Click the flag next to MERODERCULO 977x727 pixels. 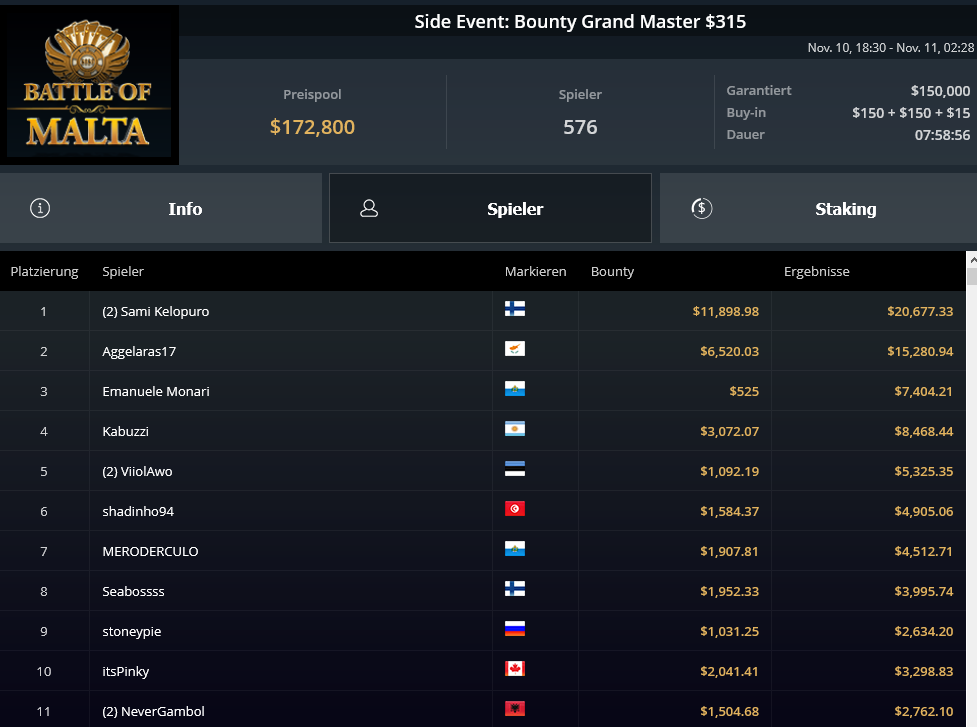(515, 549)
